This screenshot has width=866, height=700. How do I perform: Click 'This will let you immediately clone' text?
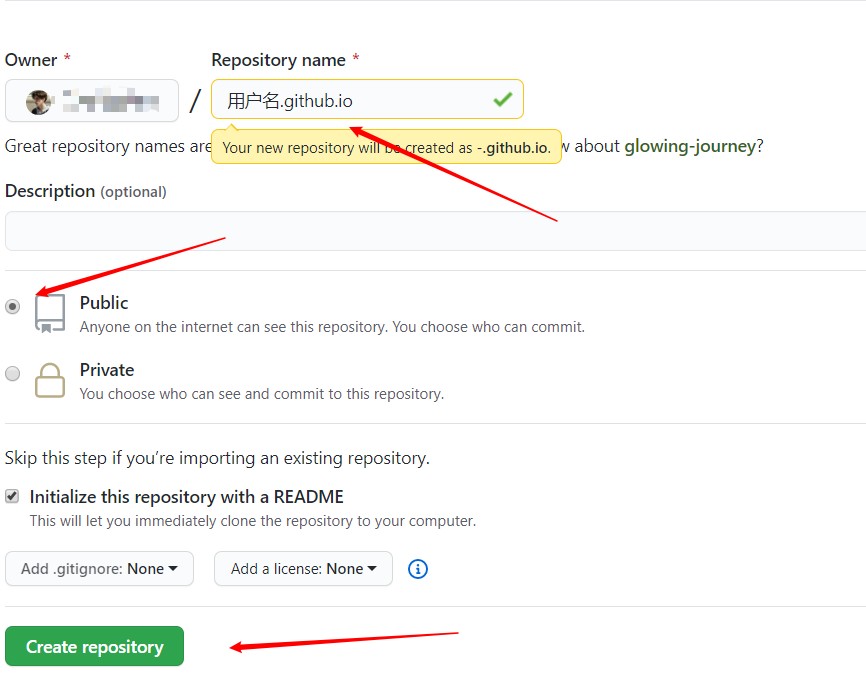[x=253, y=521]
